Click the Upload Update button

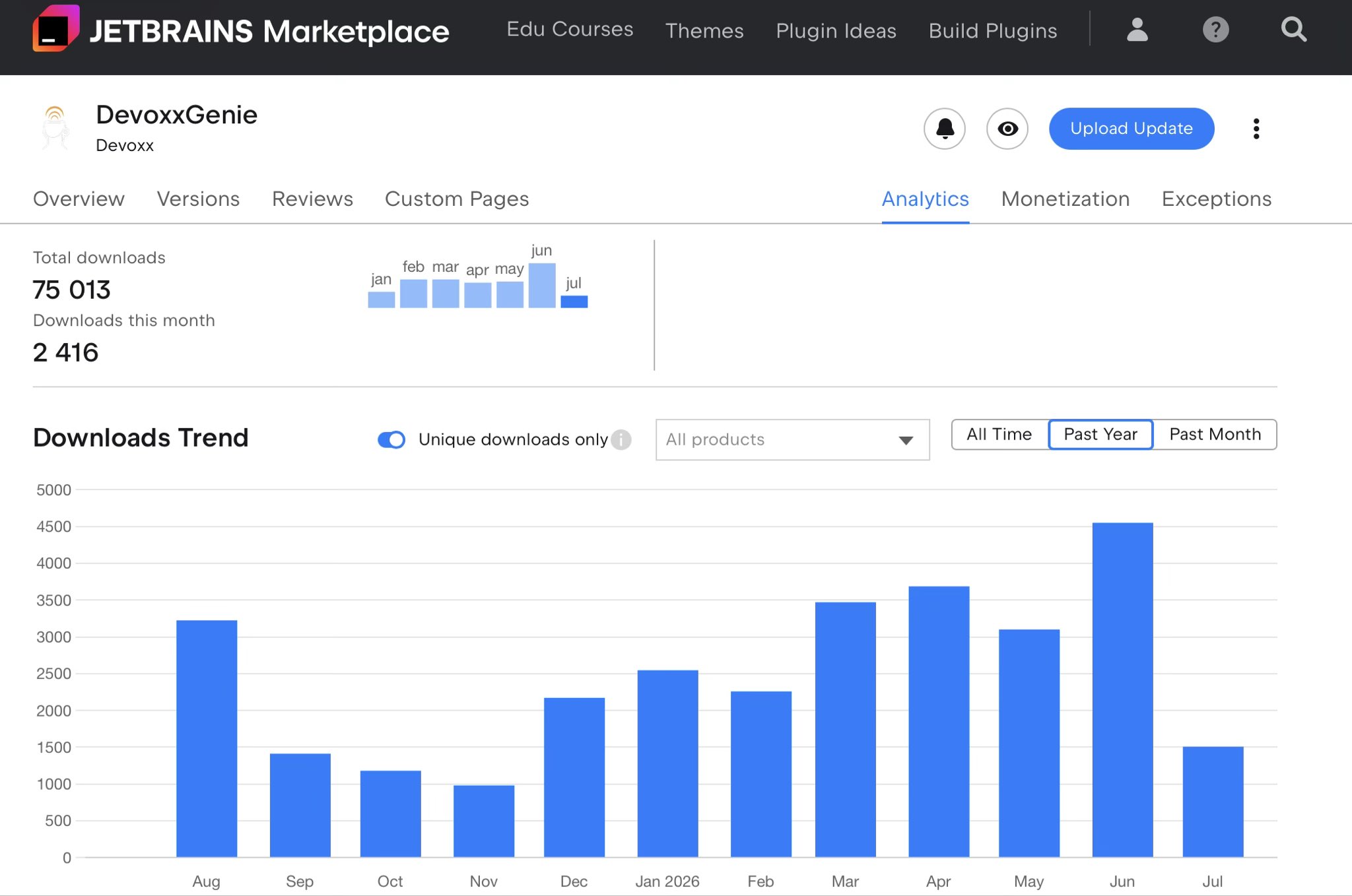[x=1132, y=129]
